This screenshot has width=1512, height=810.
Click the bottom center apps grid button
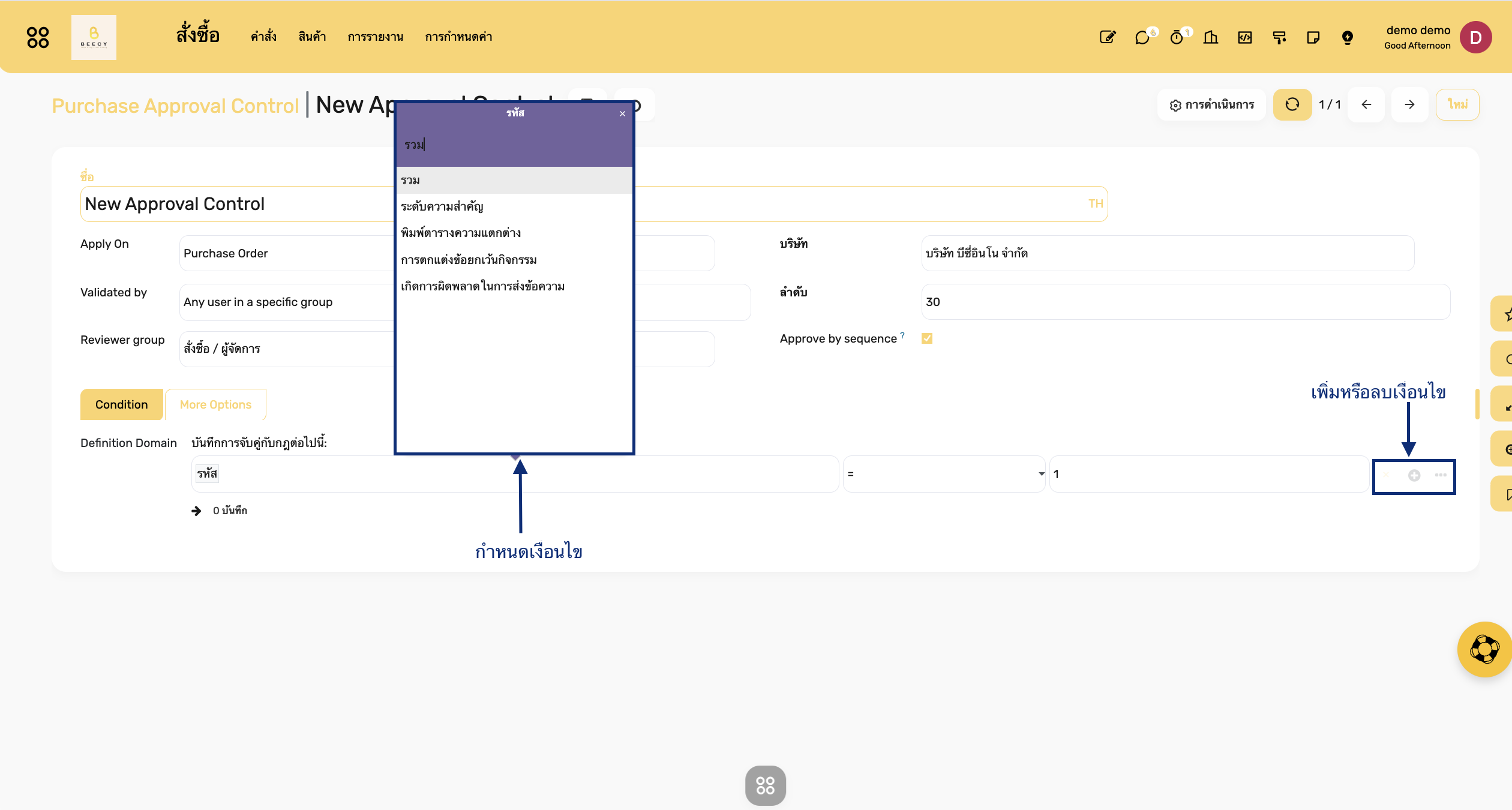point(766,785)
